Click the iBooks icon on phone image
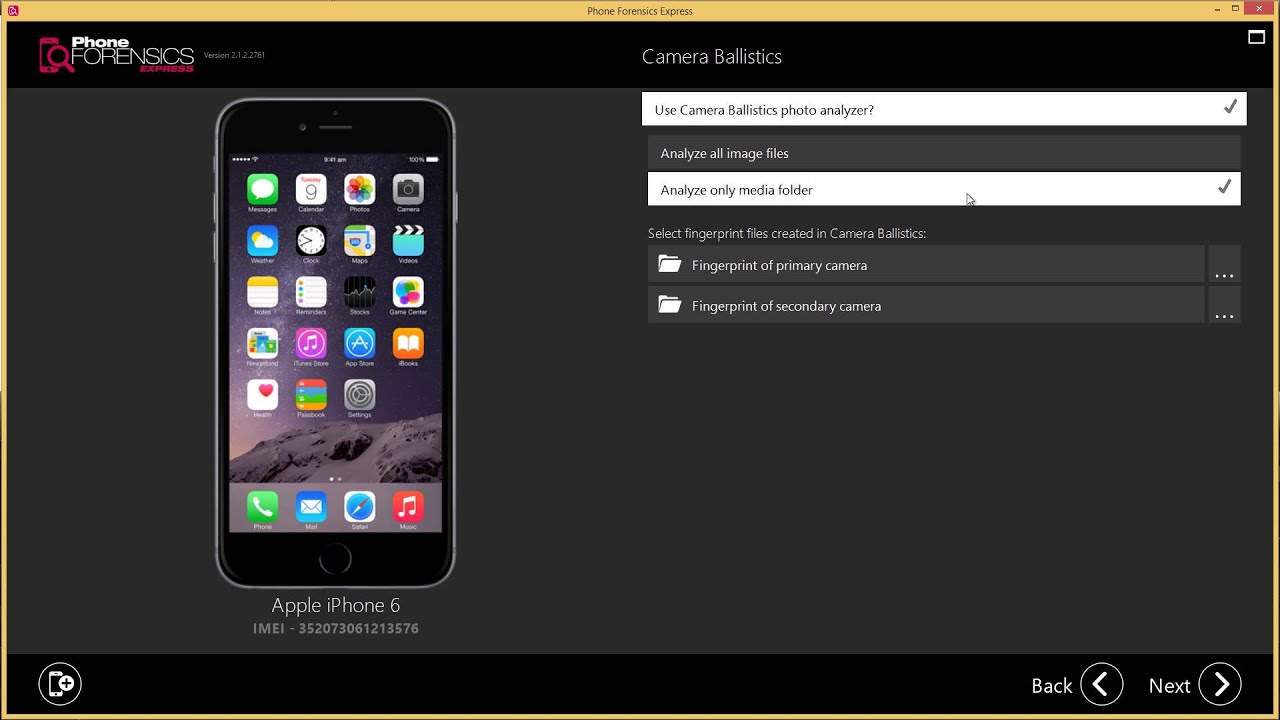 point(408,343)
